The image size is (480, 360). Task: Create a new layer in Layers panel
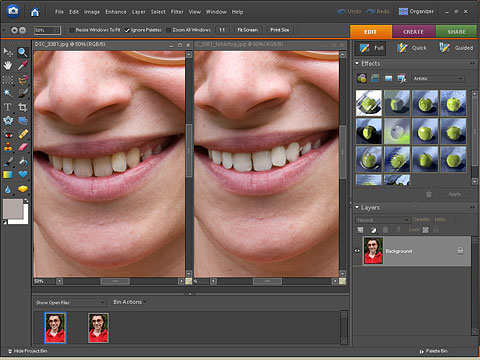coord(360,230)
